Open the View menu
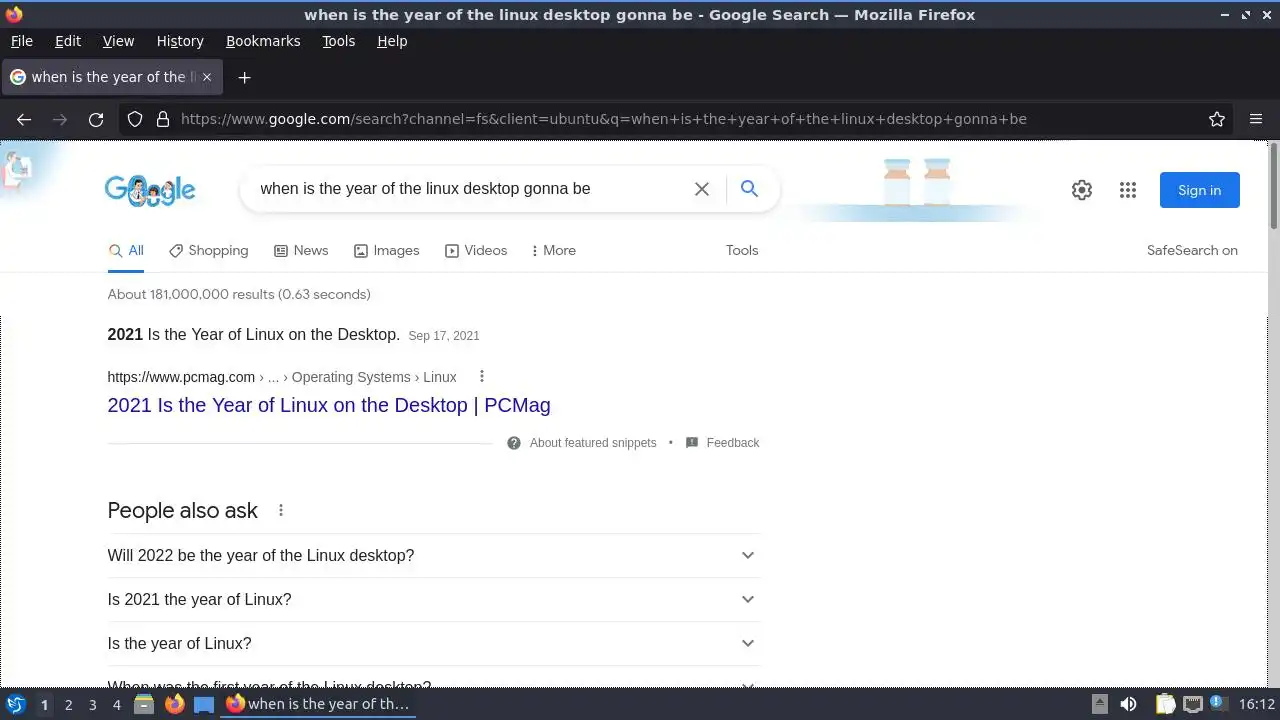Viewport: 1280px width, 720px height. point(118,41)
